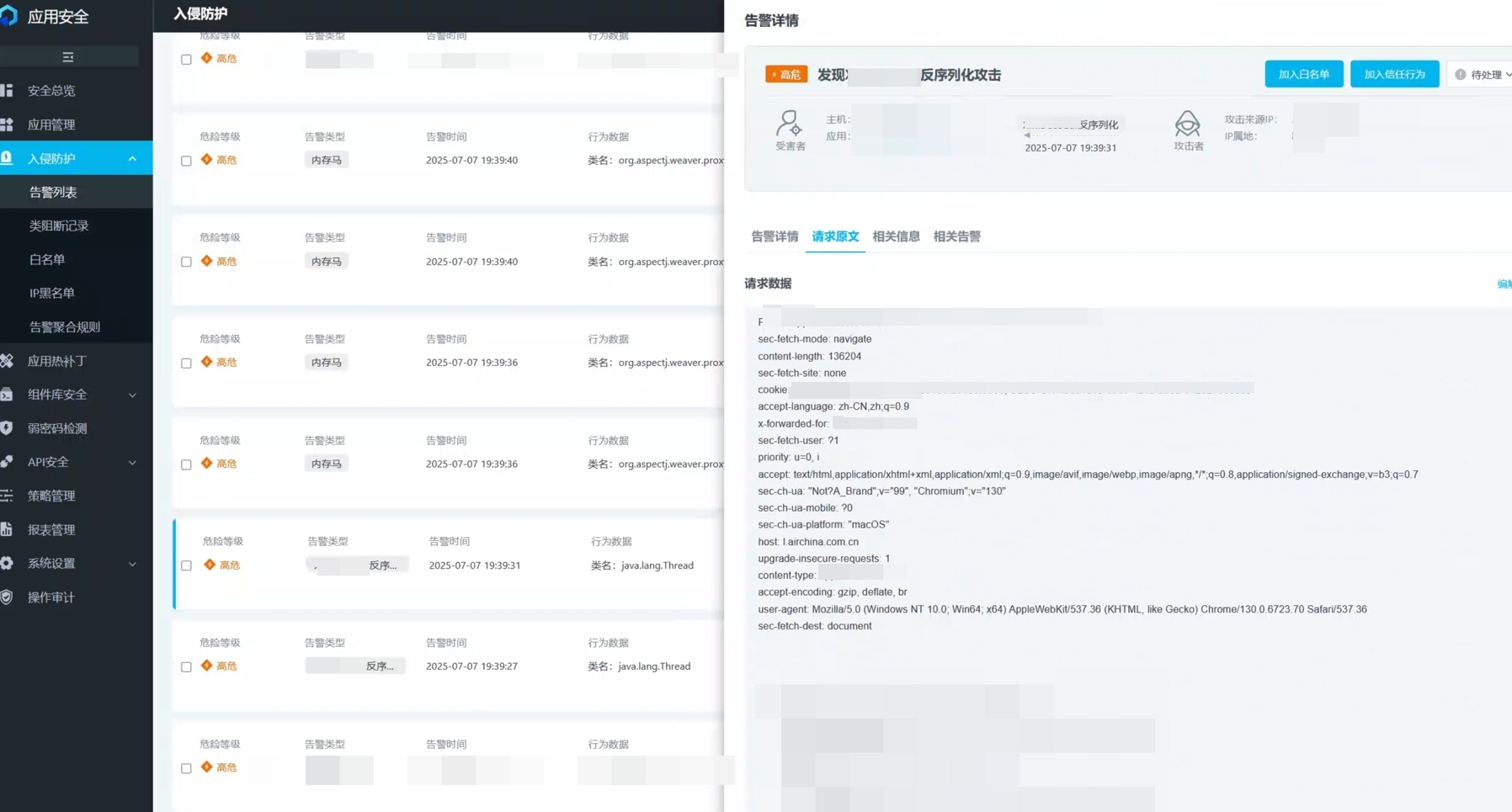The height and width of the screenshot is (812, 1512).
Task: Click the 加入白名单 button
Action: 1303,74
